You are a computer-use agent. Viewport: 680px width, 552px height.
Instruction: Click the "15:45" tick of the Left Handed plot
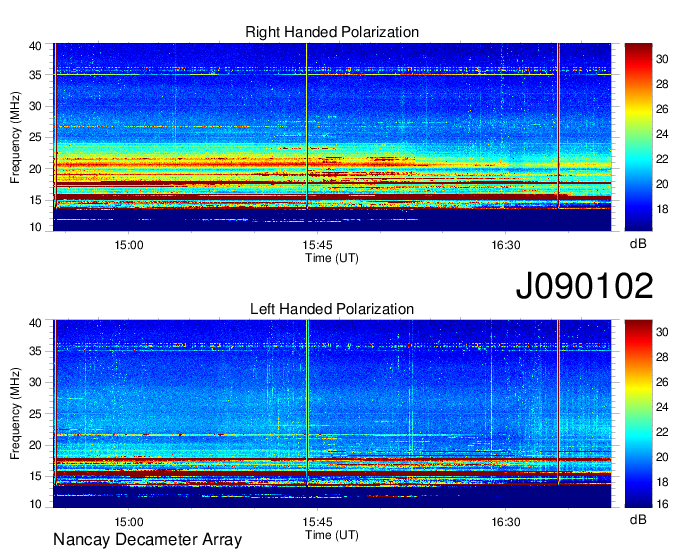(x=317, y=522)
